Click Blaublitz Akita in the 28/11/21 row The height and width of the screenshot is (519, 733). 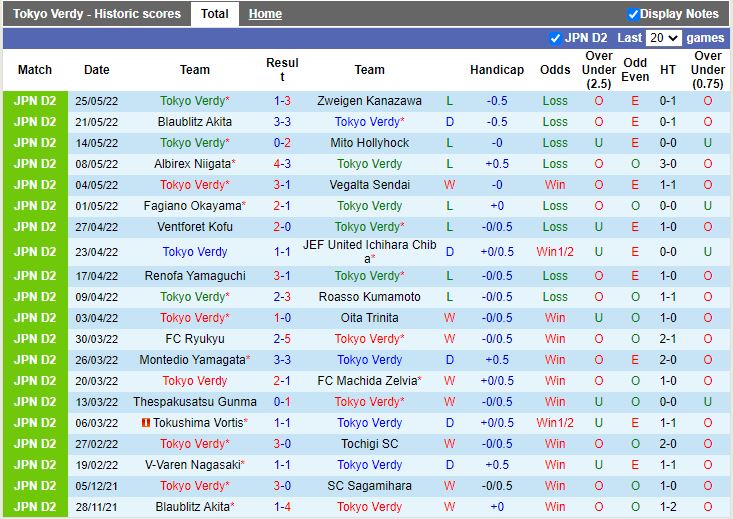(192, 507)
